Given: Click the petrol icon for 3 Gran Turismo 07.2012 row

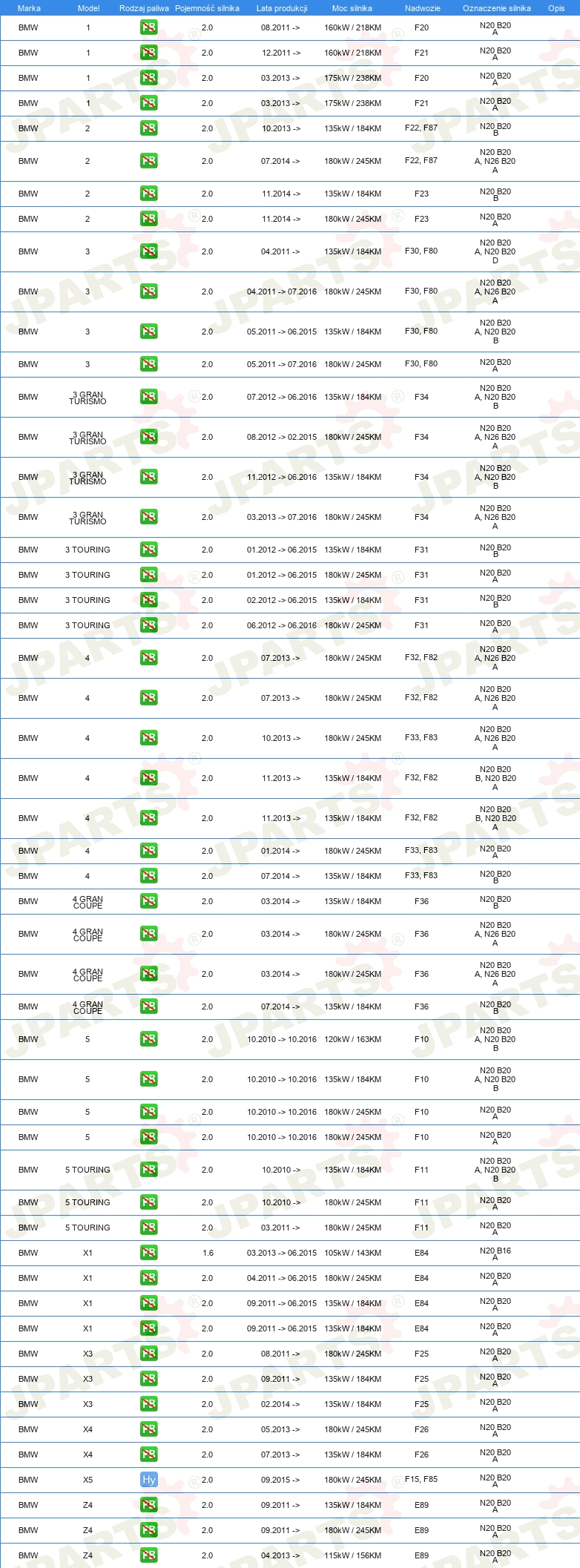Looking at the screenshot, I should pos(148,397).
